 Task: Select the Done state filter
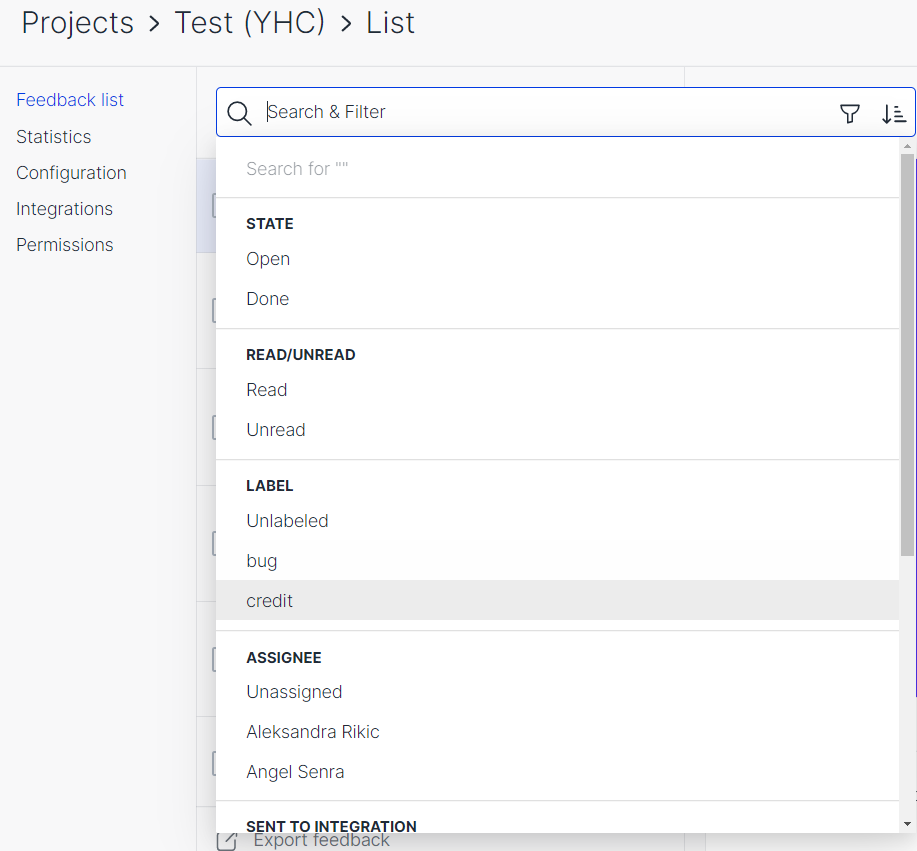coord(557,299)
